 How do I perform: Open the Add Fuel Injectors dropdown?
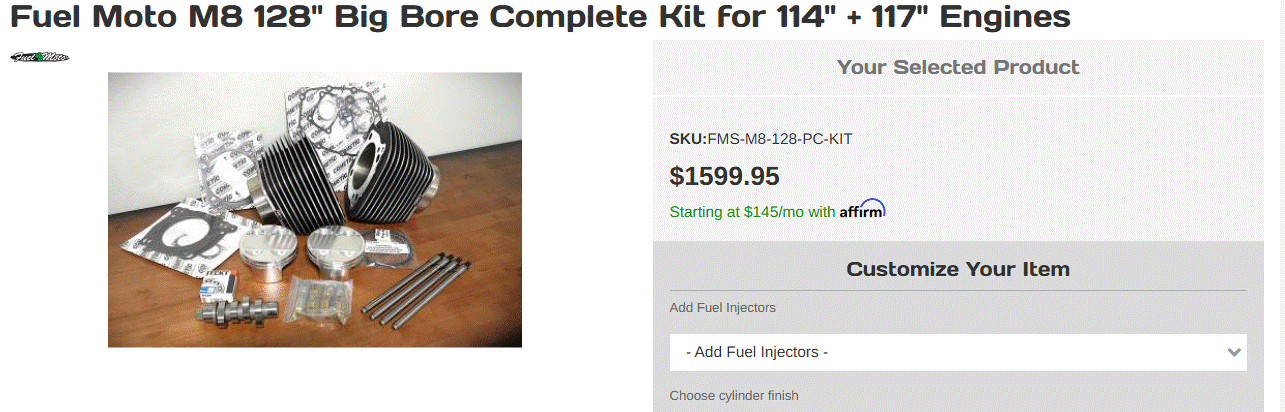pos(957,352)
